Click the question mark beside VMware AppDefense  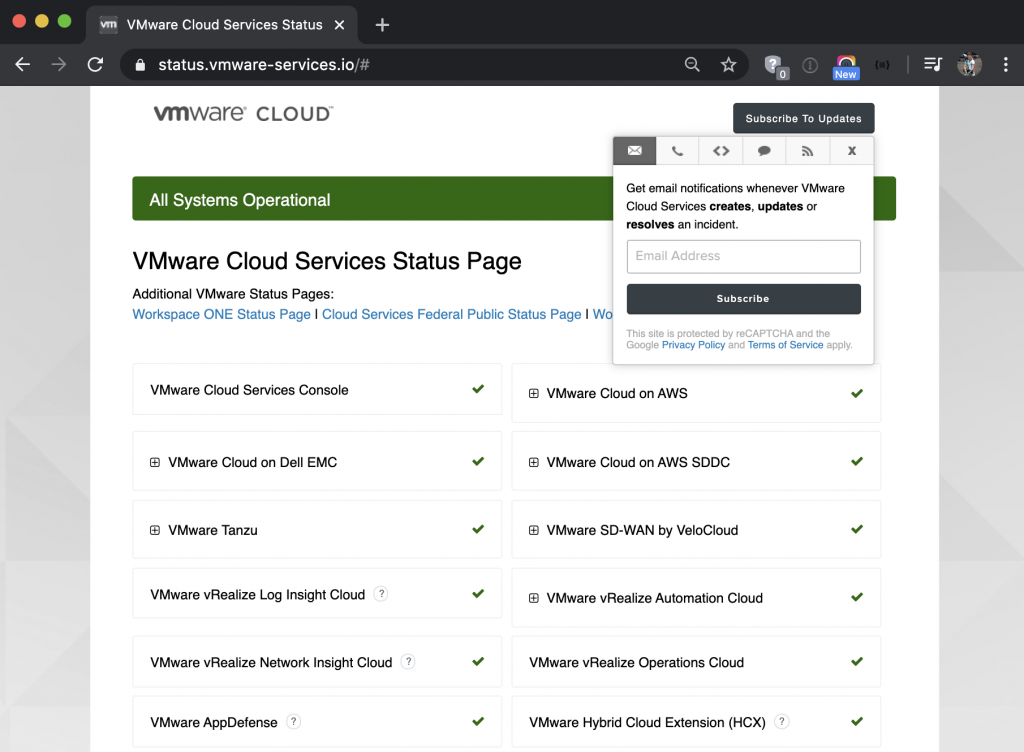[292, 721]
